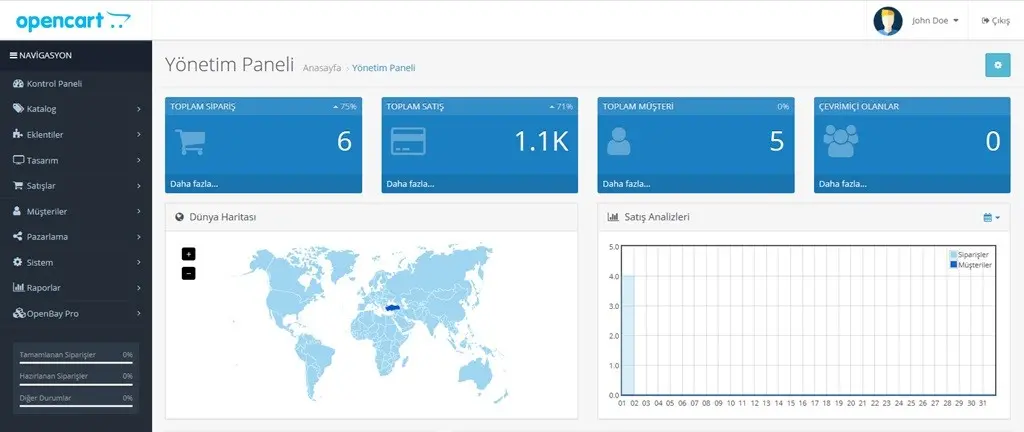Open Daha fazla under Toplam Satış
Screen dimensions: 1024x432
pyautogui.click(x=410, y=184)
